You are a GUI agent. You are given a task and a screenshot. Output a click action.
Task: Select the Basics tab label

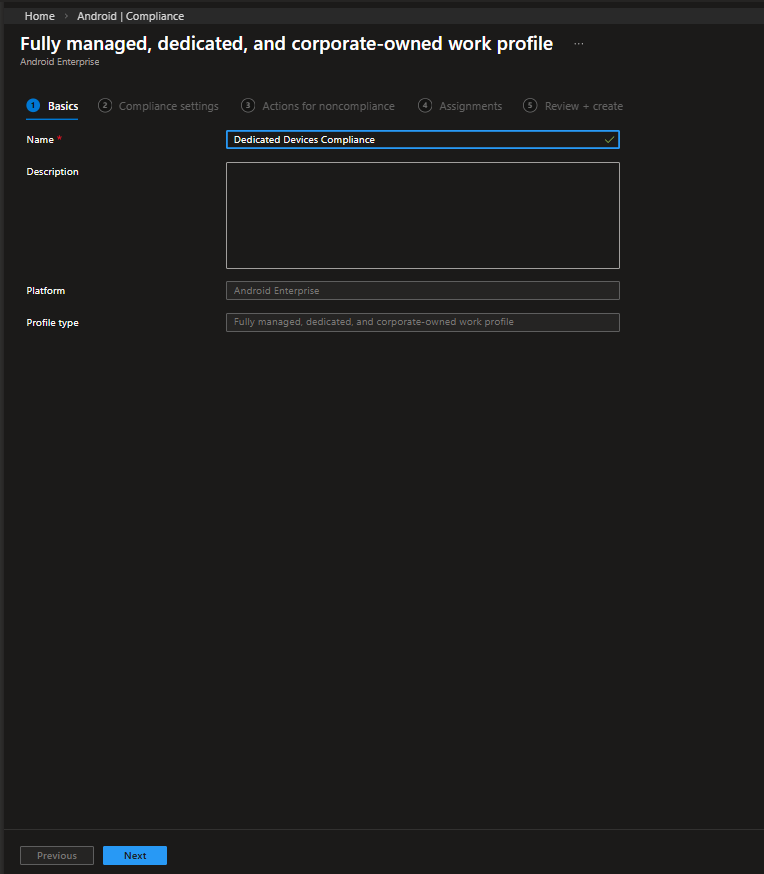click(63, 106)
